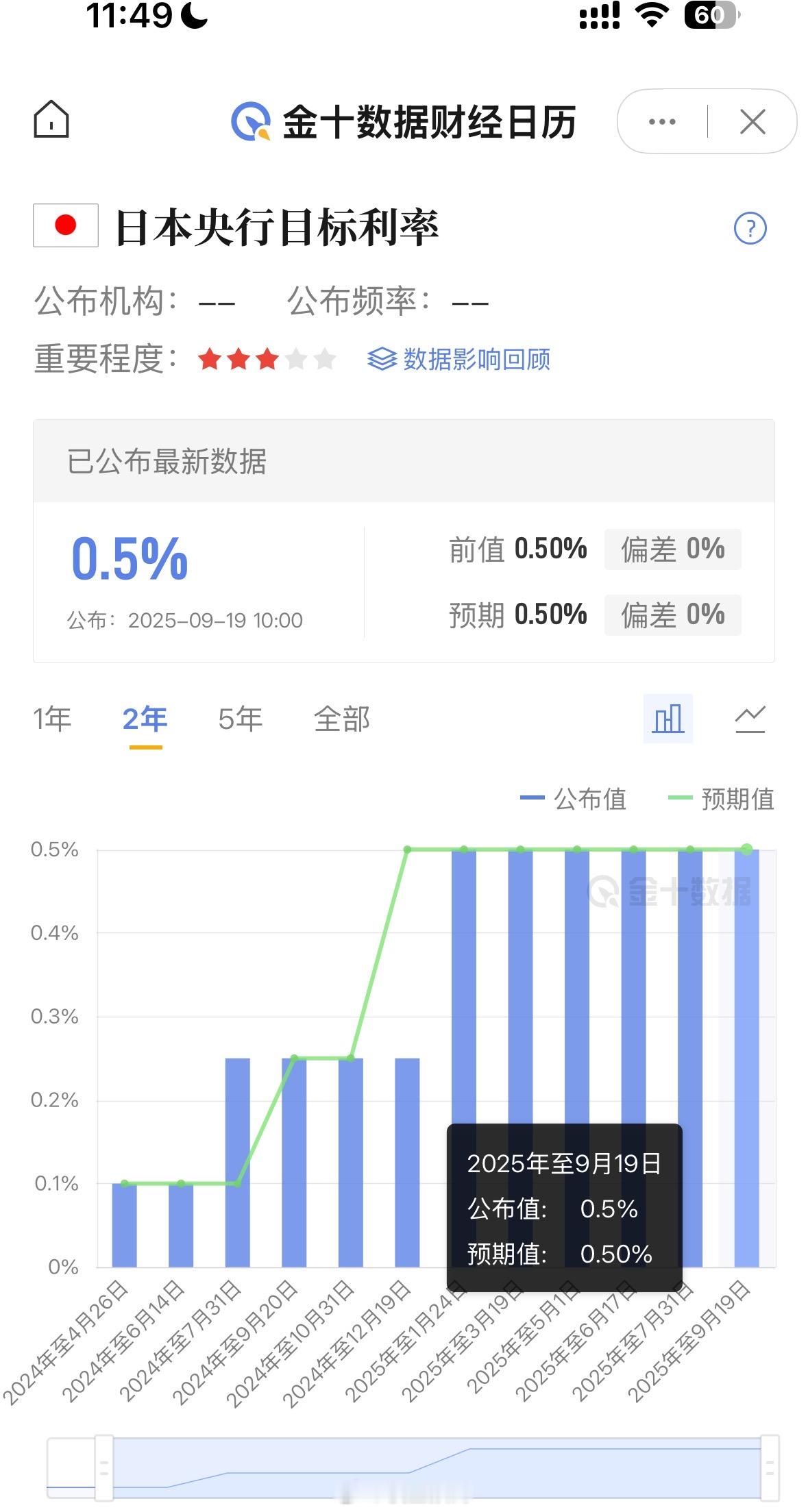Show 全部 history range
The height and width of the screenshot is (1512, 808).
point(341,719)
